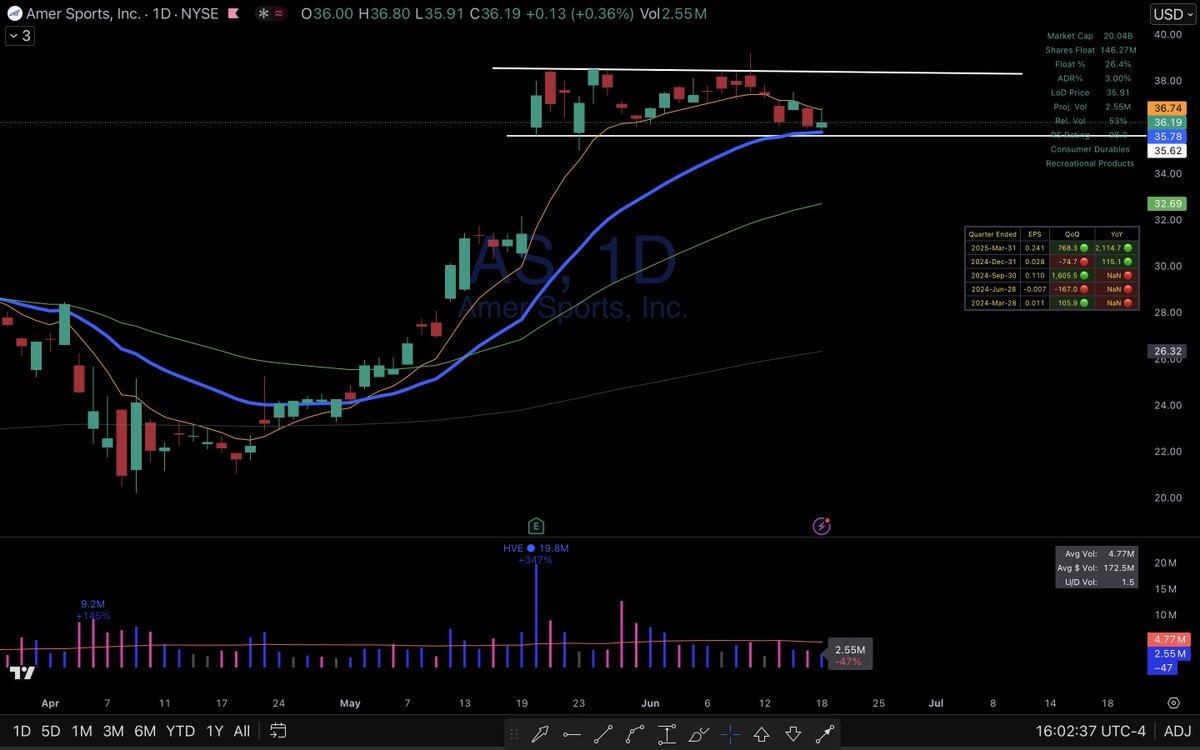Click the 2024-Sep-30 earnings table row

coord(1052,274)
